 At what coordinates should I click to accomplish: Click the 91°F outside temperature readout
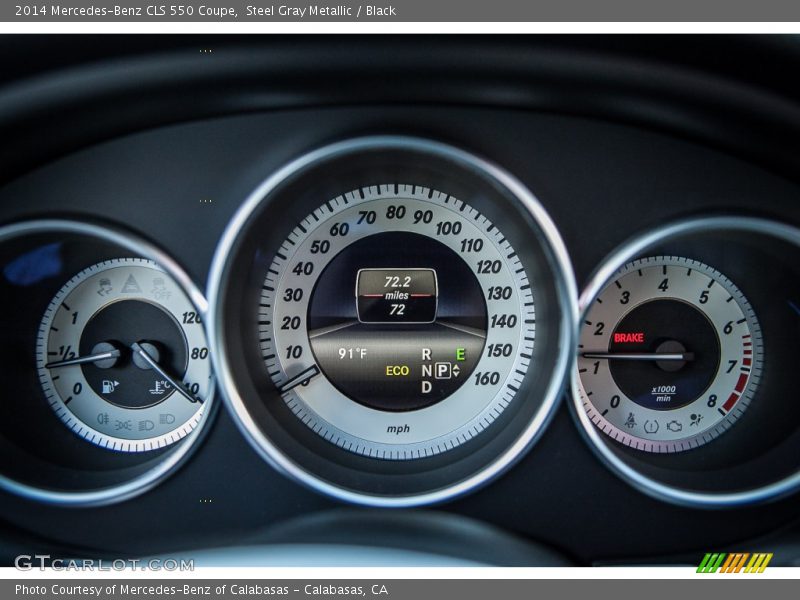click(352, 354)
